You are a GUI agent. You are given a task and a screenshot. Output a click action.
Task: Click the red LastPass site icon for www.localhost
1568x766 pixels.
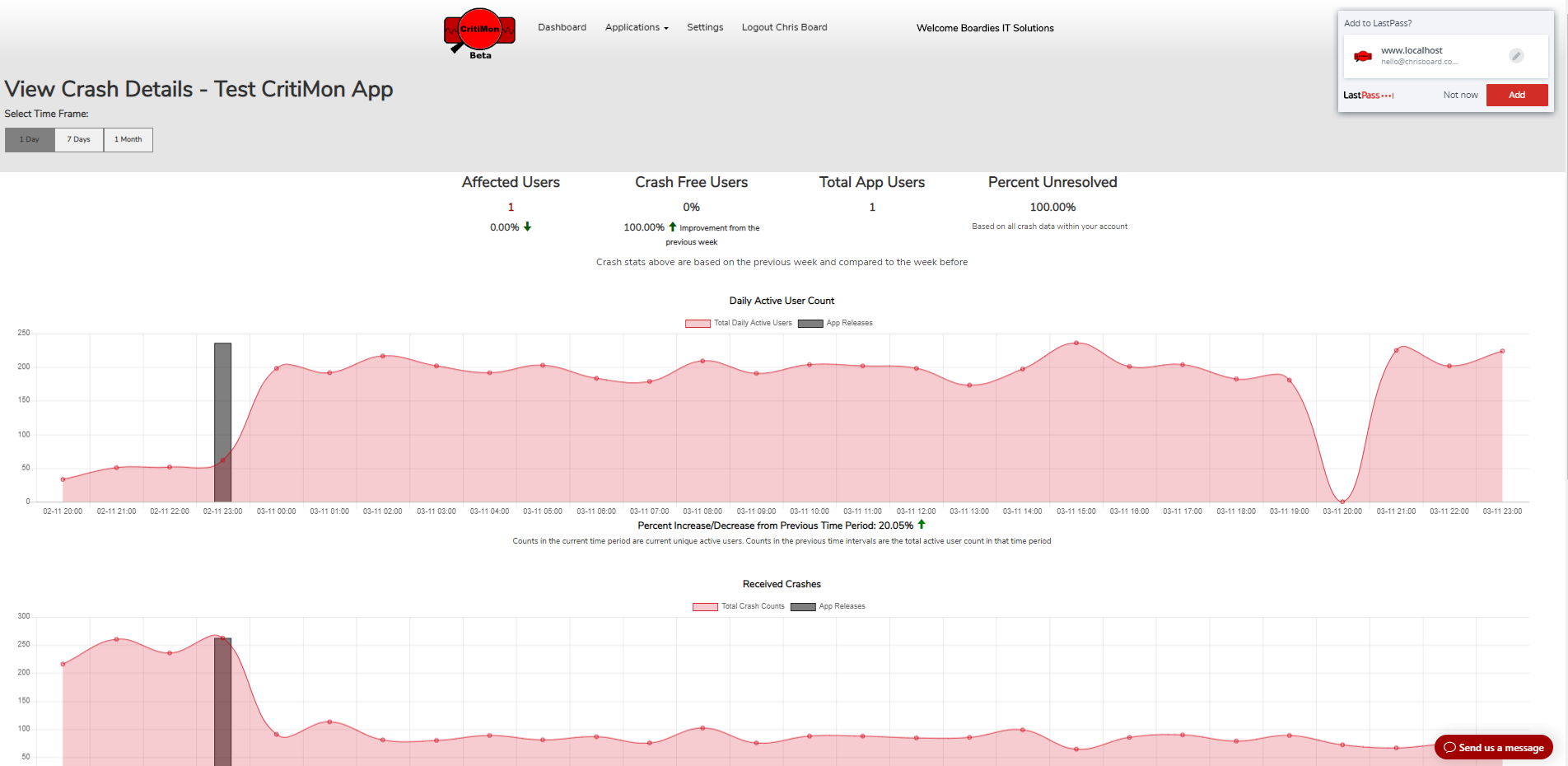click(x=1363, y=56)
